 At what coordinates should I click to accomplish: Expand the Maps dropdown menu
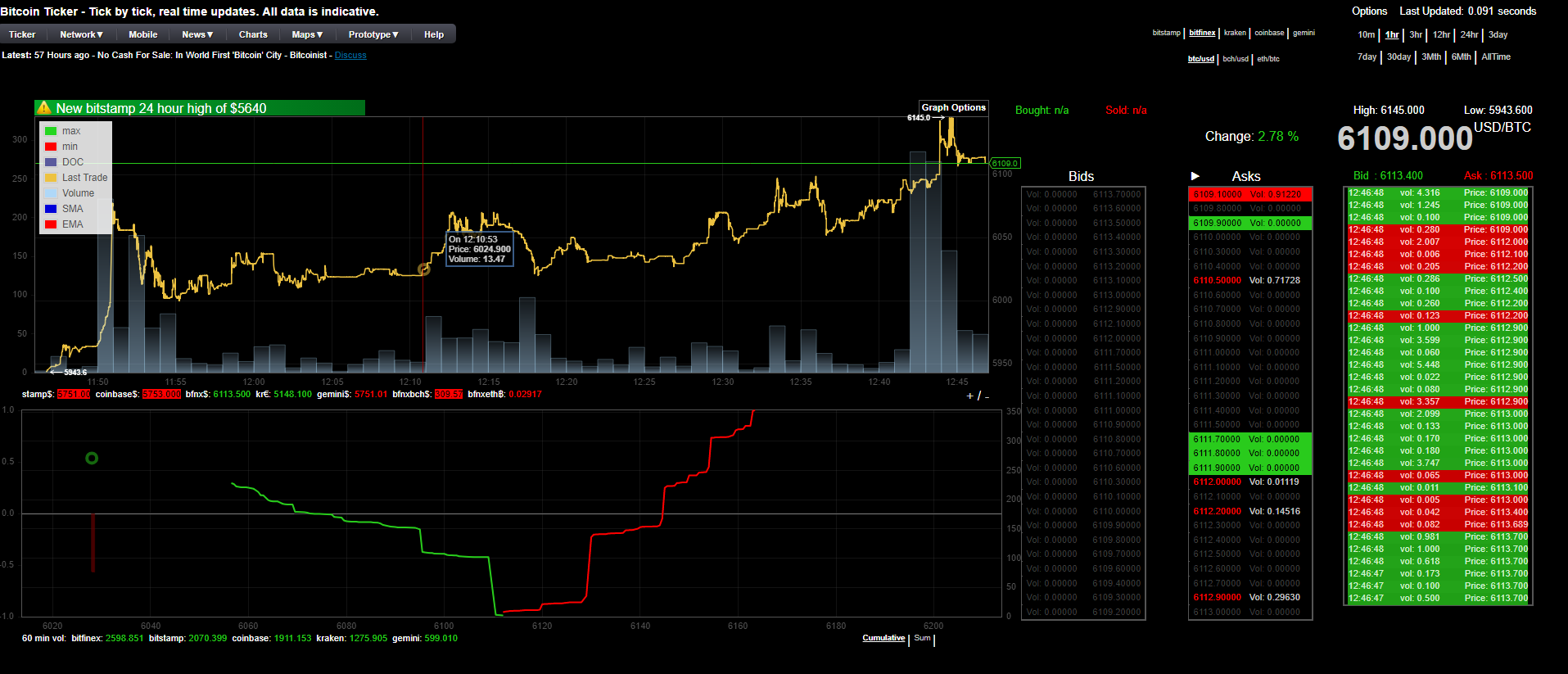(x=307, y=34)
